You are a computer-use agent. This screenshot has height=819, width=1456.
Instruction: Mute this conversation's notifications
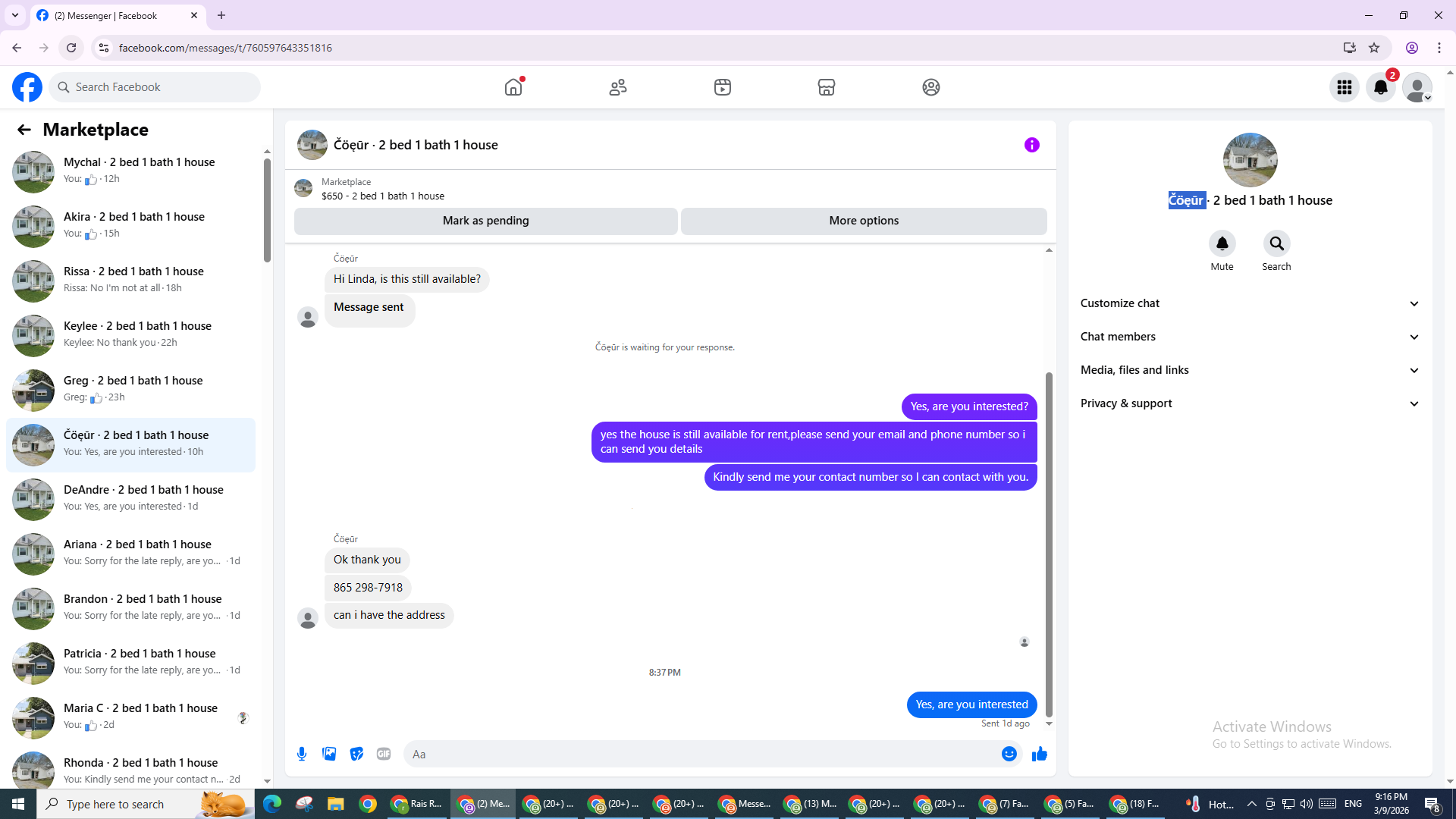coord(1222,244)
